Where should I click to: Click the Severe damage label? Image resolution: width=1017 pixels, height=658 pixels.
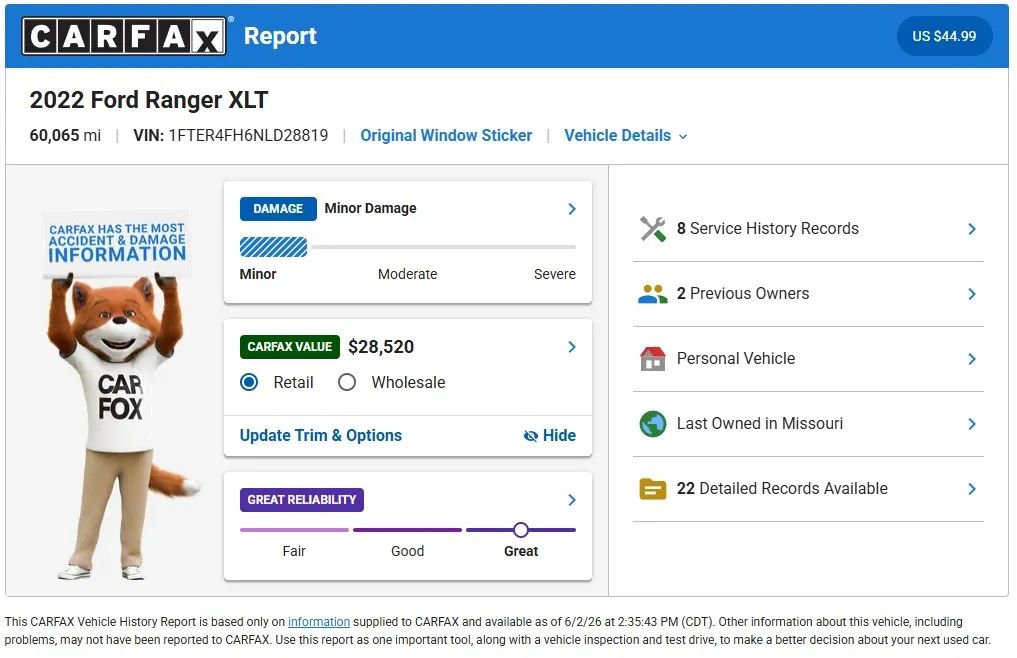click(555, 274)
